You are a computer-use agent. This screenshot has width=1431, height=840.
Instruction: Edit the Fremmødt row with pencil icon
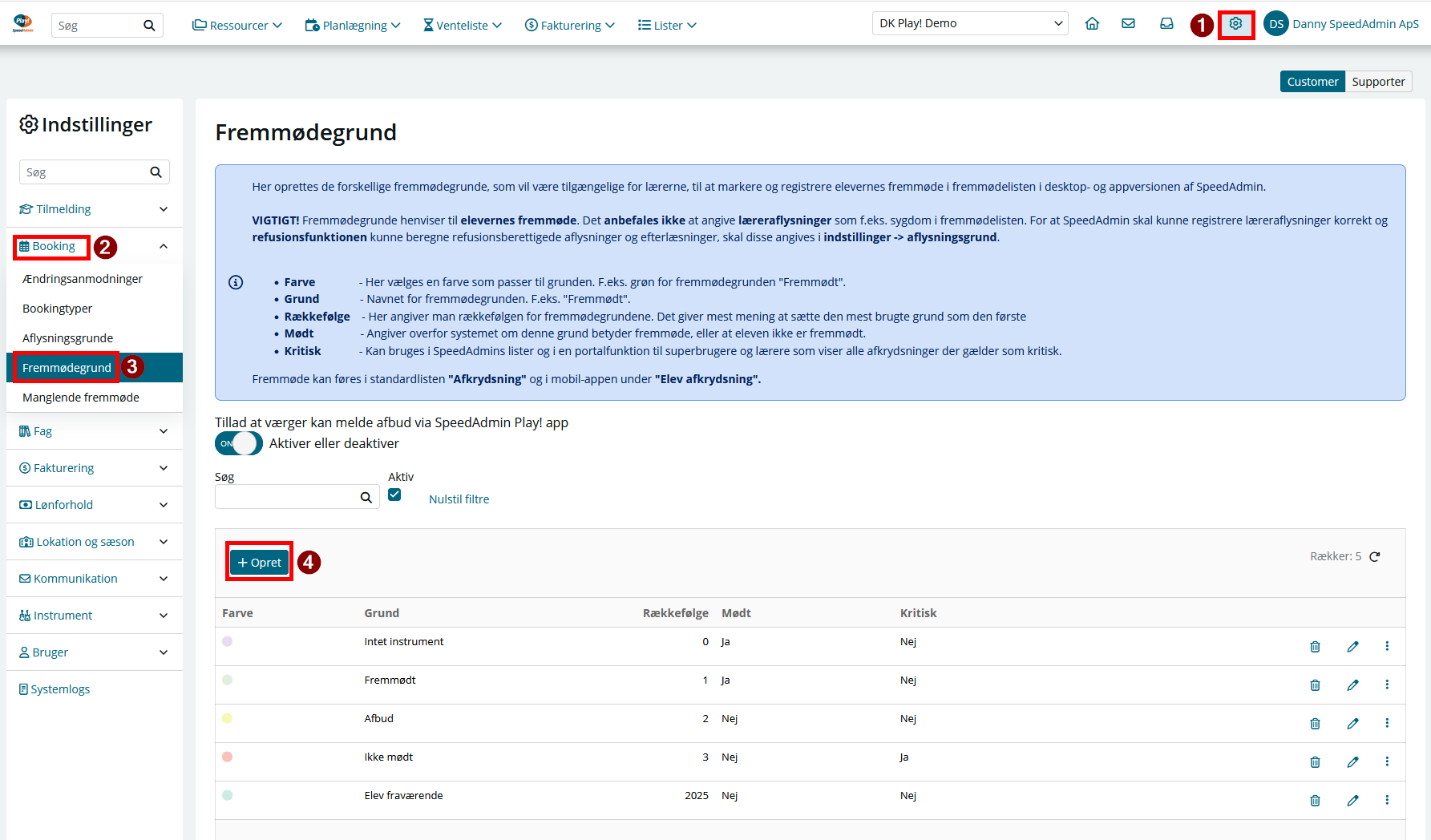click(1352, 685)
